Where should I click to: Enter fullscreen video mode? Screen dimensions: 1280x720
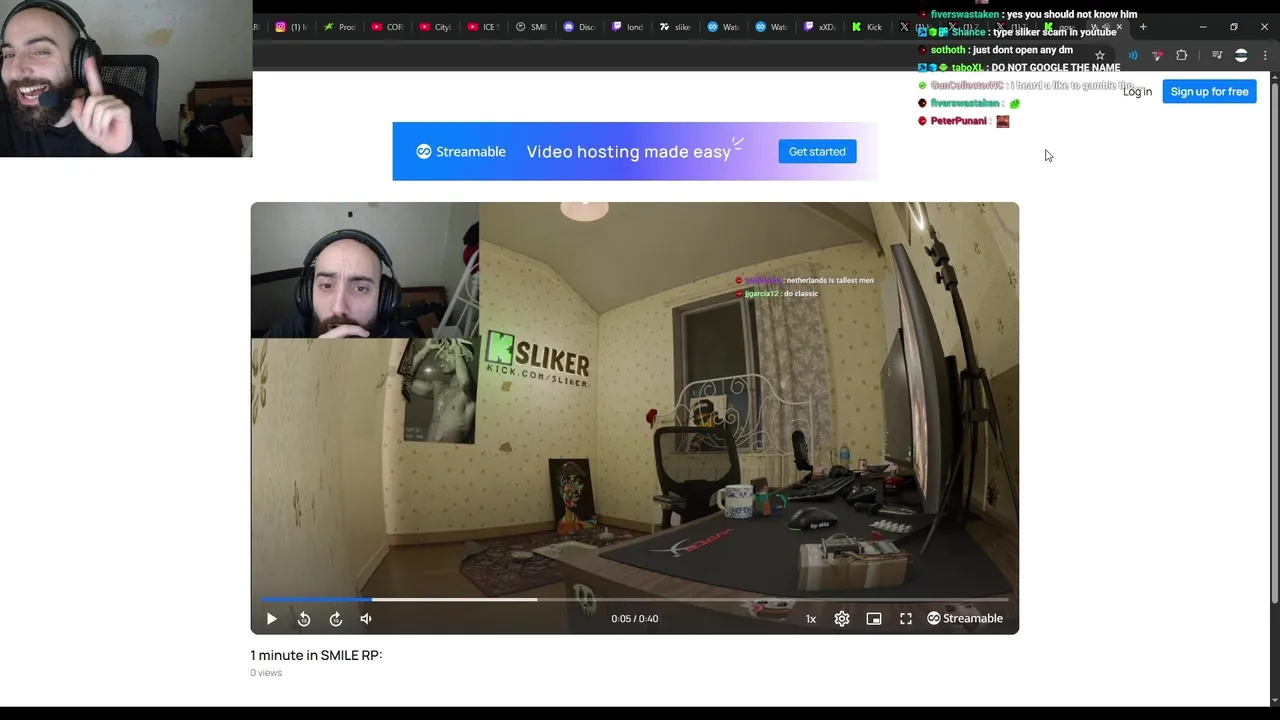tap(906, 619)
